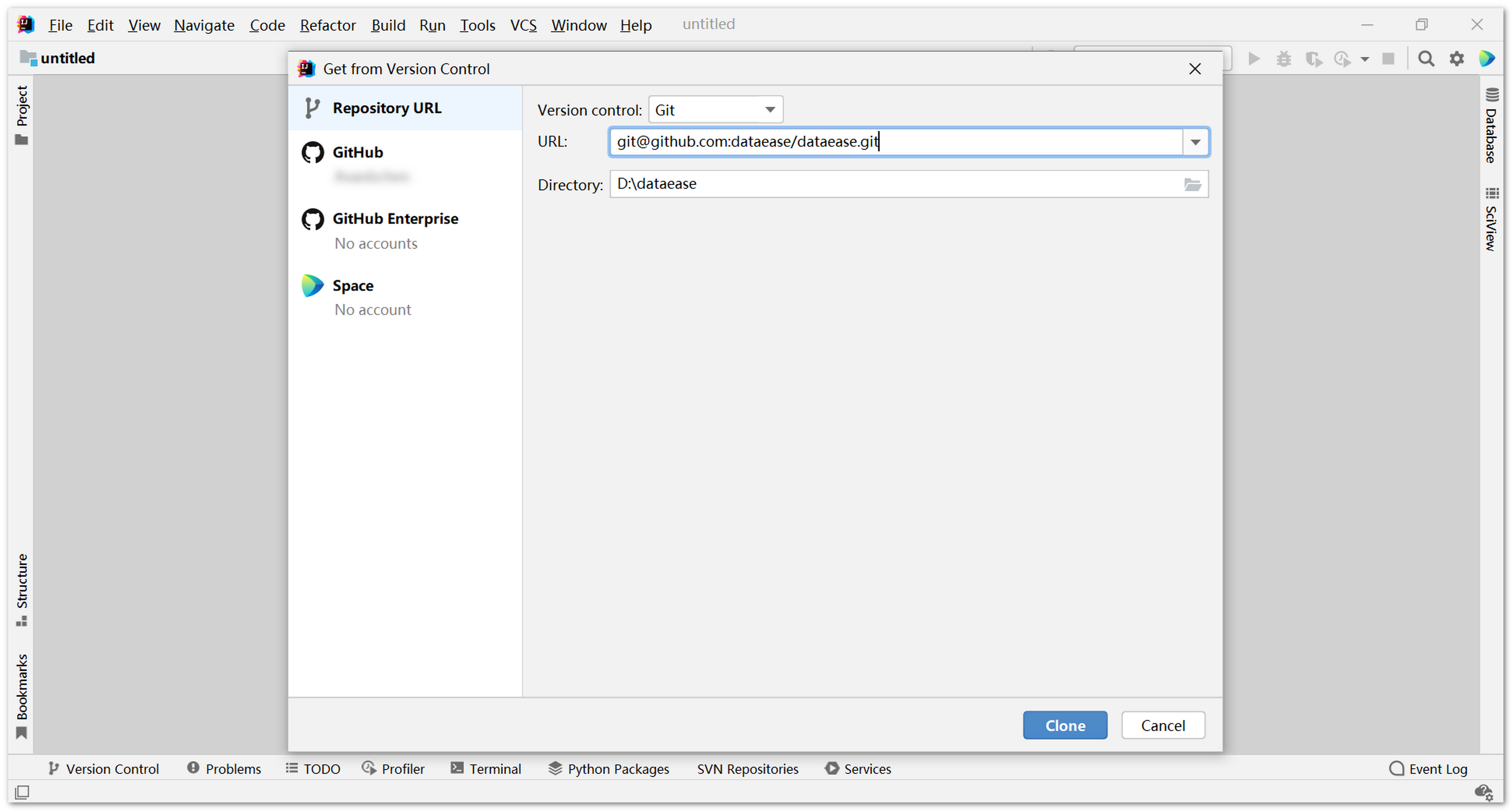1512x811 pixels.
Task: Browse for directory with the folder icon
Action: point(1192,185)
